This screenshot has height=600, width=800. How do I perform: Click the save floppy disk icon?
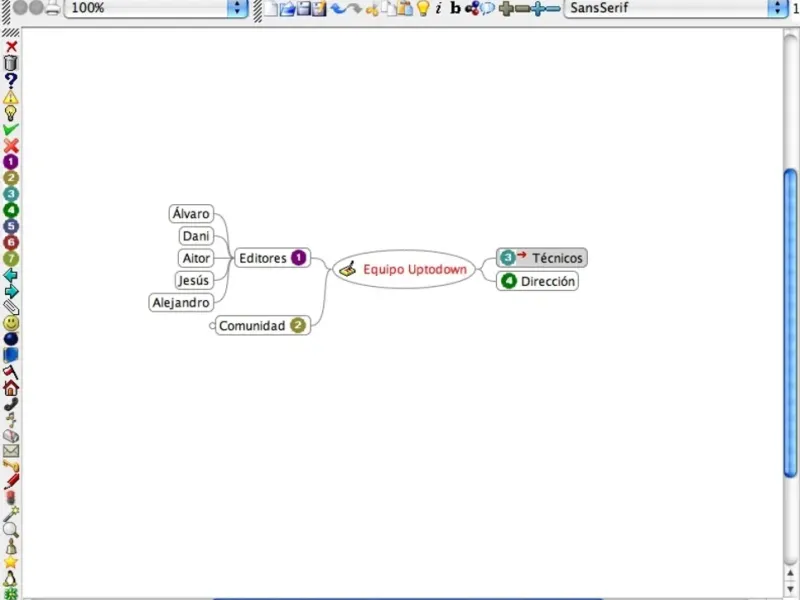304,8
